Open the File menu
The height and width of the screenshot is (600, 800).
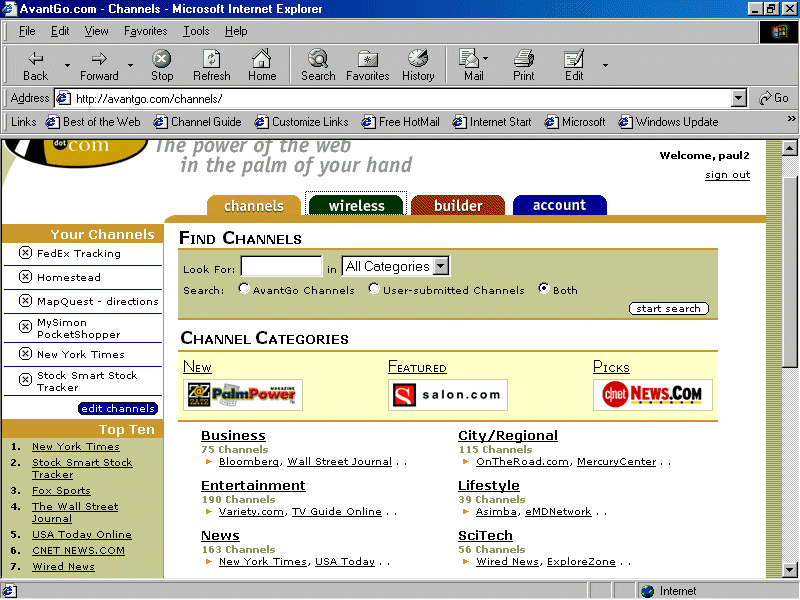[27, 31]
